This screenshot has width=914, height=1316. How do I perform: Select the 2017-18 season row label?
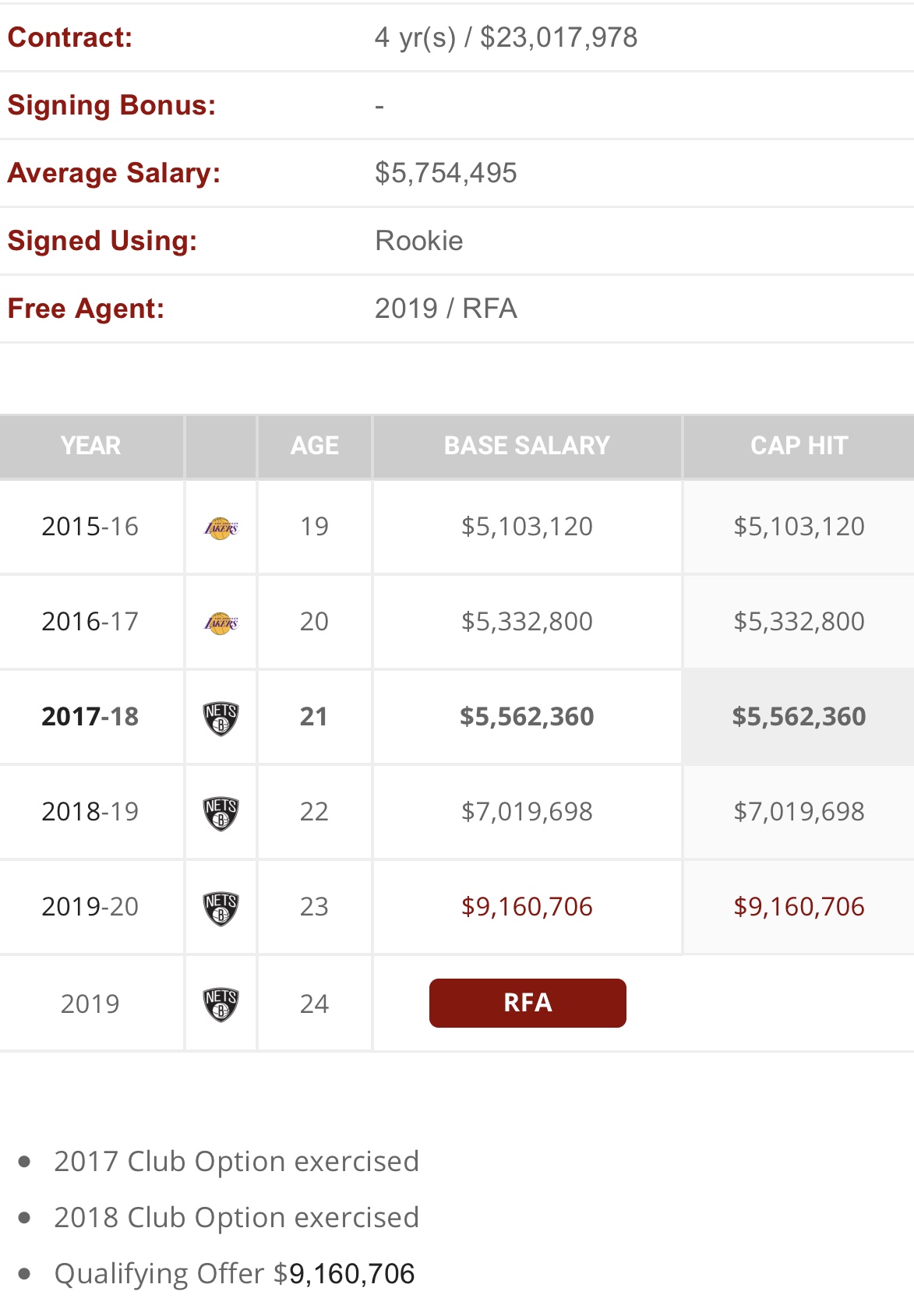[90, 717]
